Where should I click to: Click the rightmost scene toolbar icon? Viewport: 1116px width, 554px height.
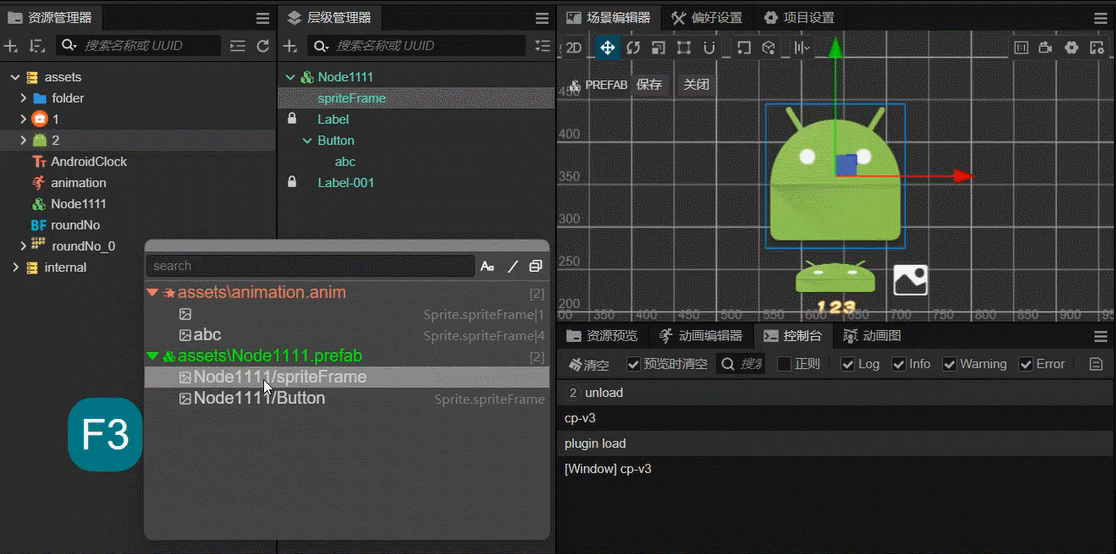(x=1097, y=48)
